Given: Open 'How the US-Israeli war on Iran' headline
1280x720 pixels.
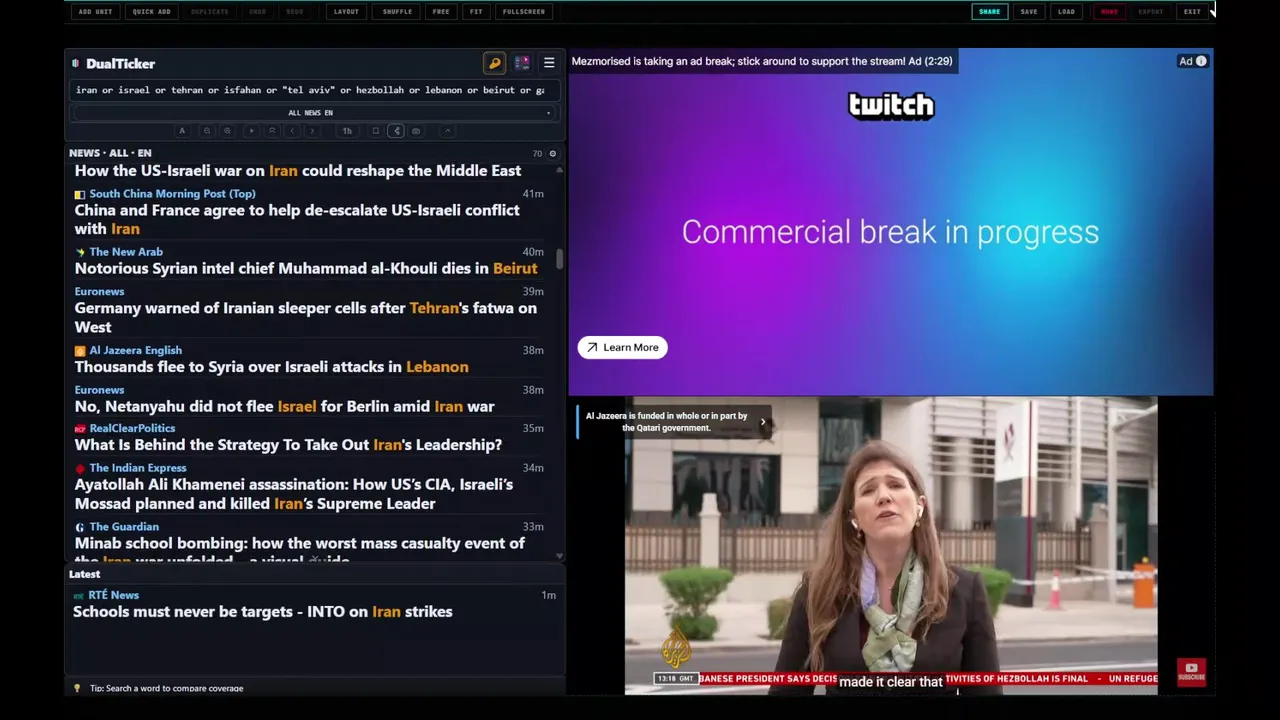Looking at the screenshot, I should (298, 171).
